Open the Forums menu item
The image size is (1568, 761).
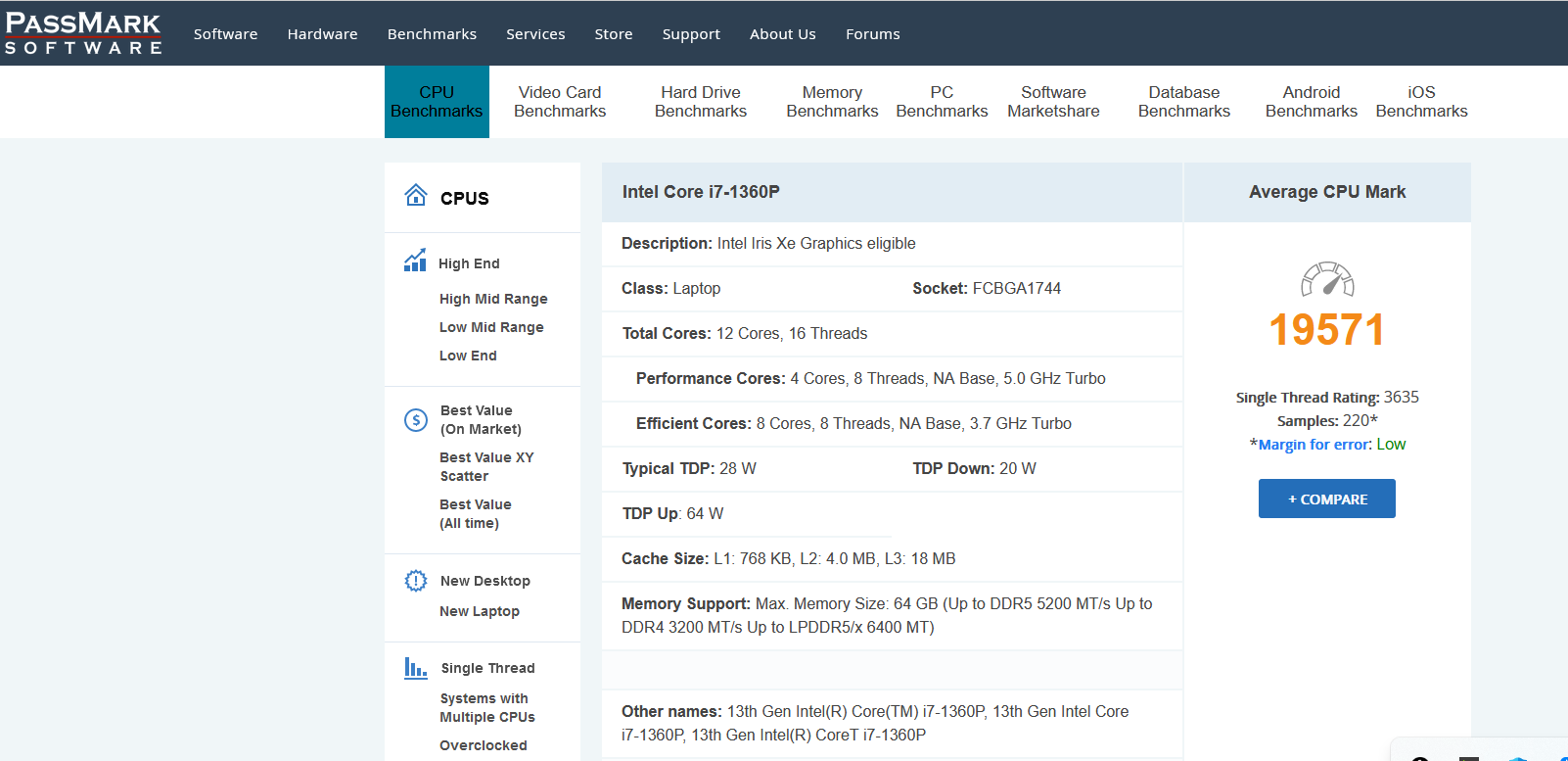[873, 33]
